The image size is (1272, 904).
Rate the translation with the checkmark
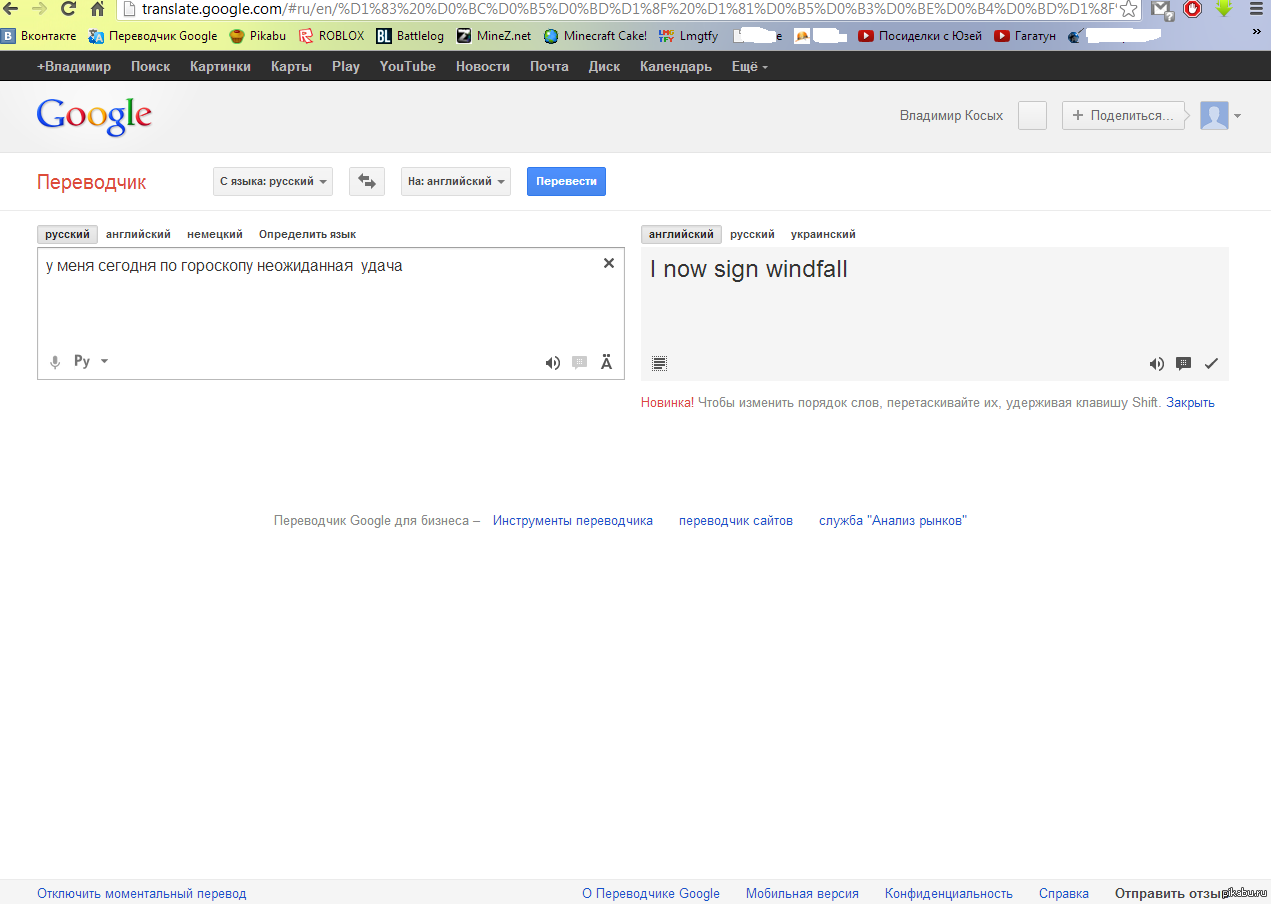(1211, 364)
